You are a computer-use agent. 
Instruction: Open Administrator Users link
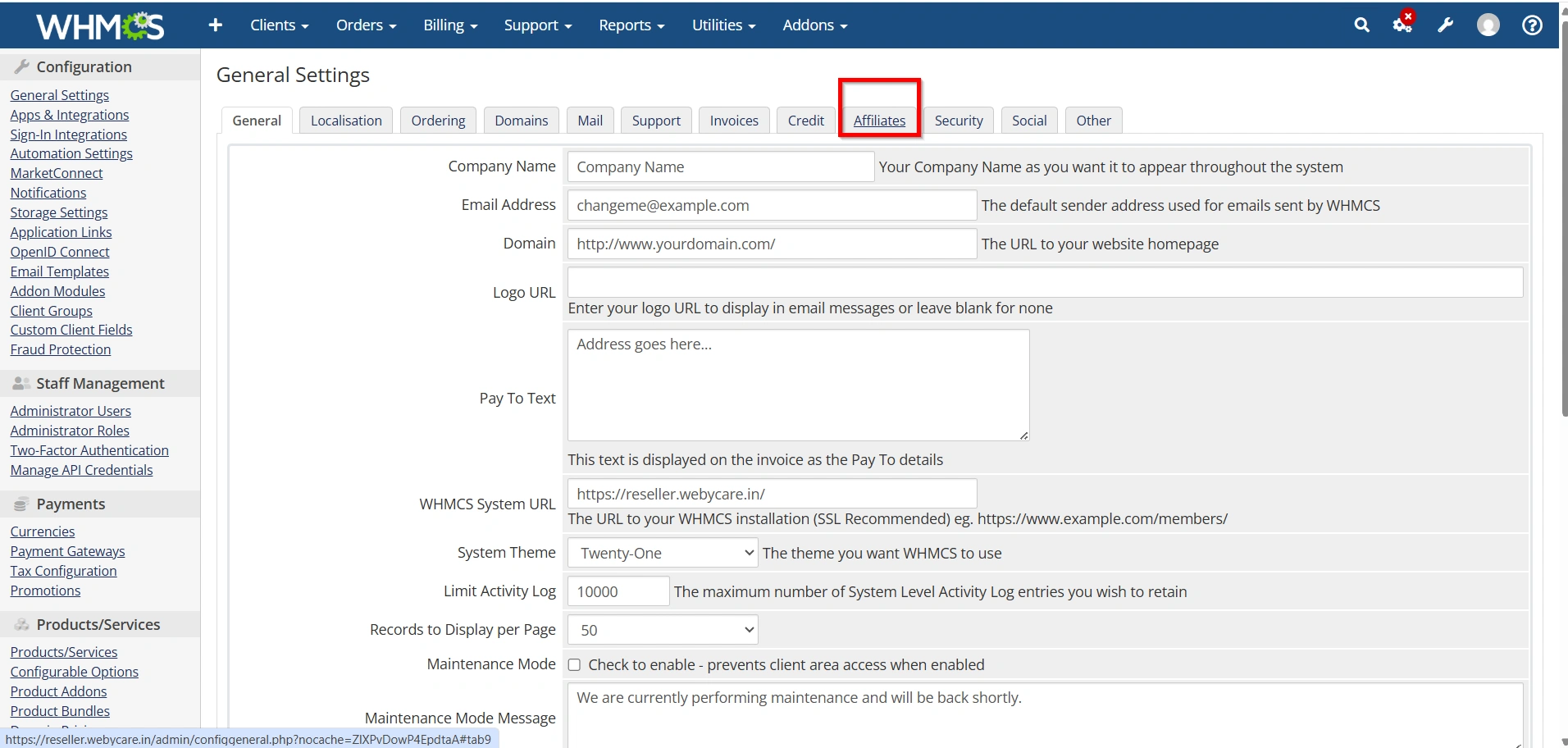coord(71,411)
